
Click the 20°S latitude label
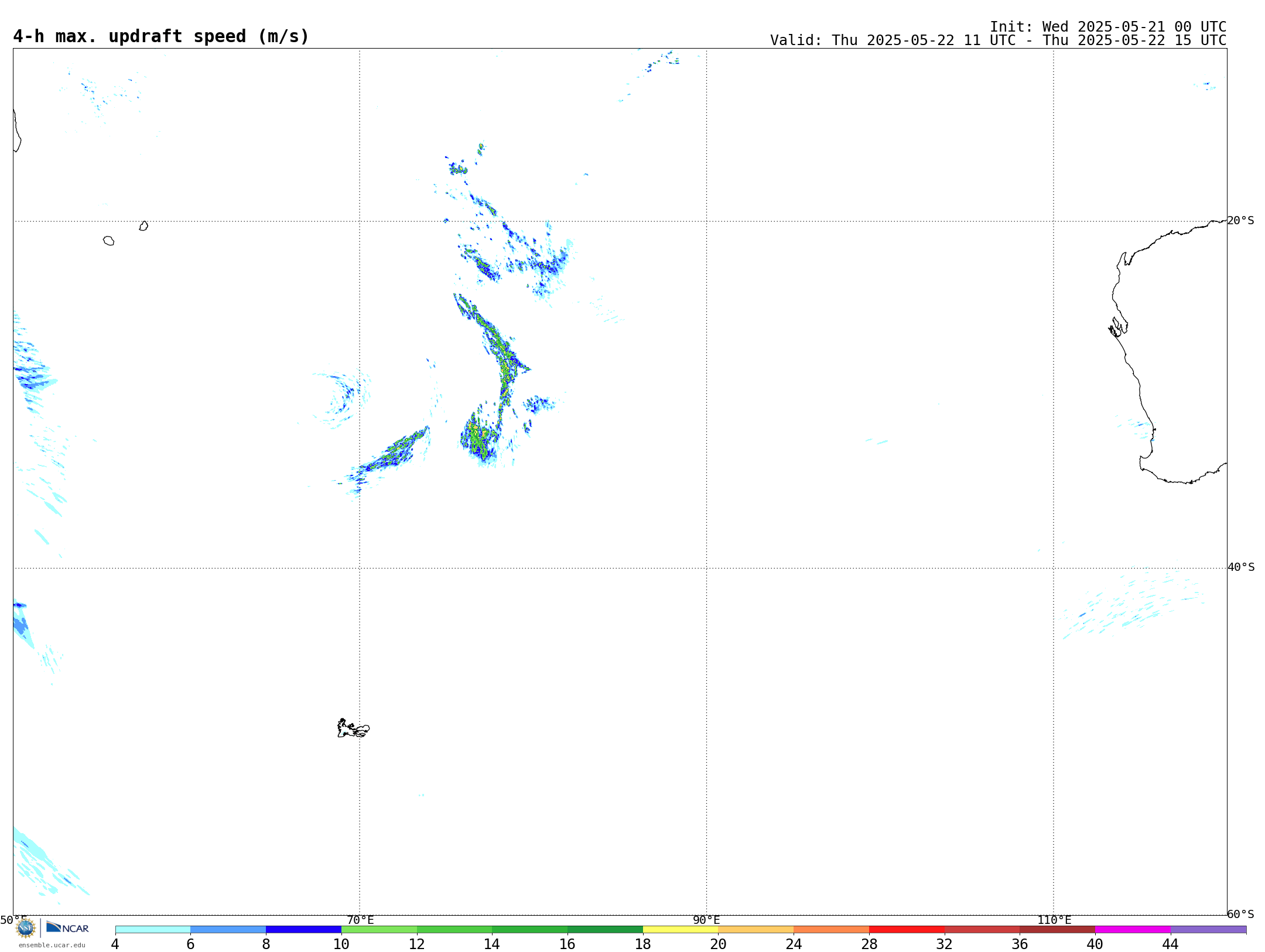point(1240,221)
